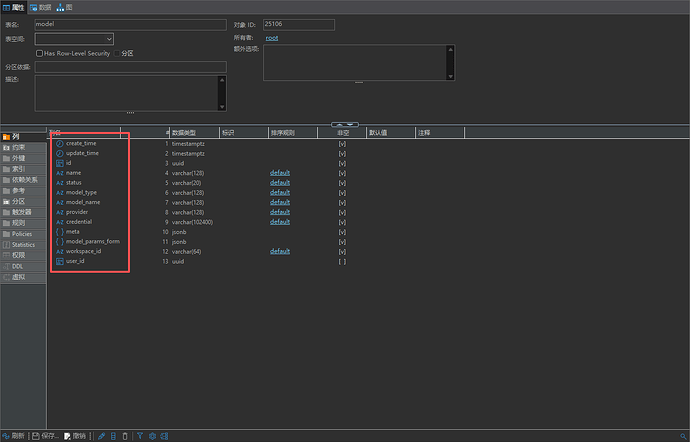Click the AZ icon beside workspace_id column
690x442 pixels.
[x=60, y=251]
